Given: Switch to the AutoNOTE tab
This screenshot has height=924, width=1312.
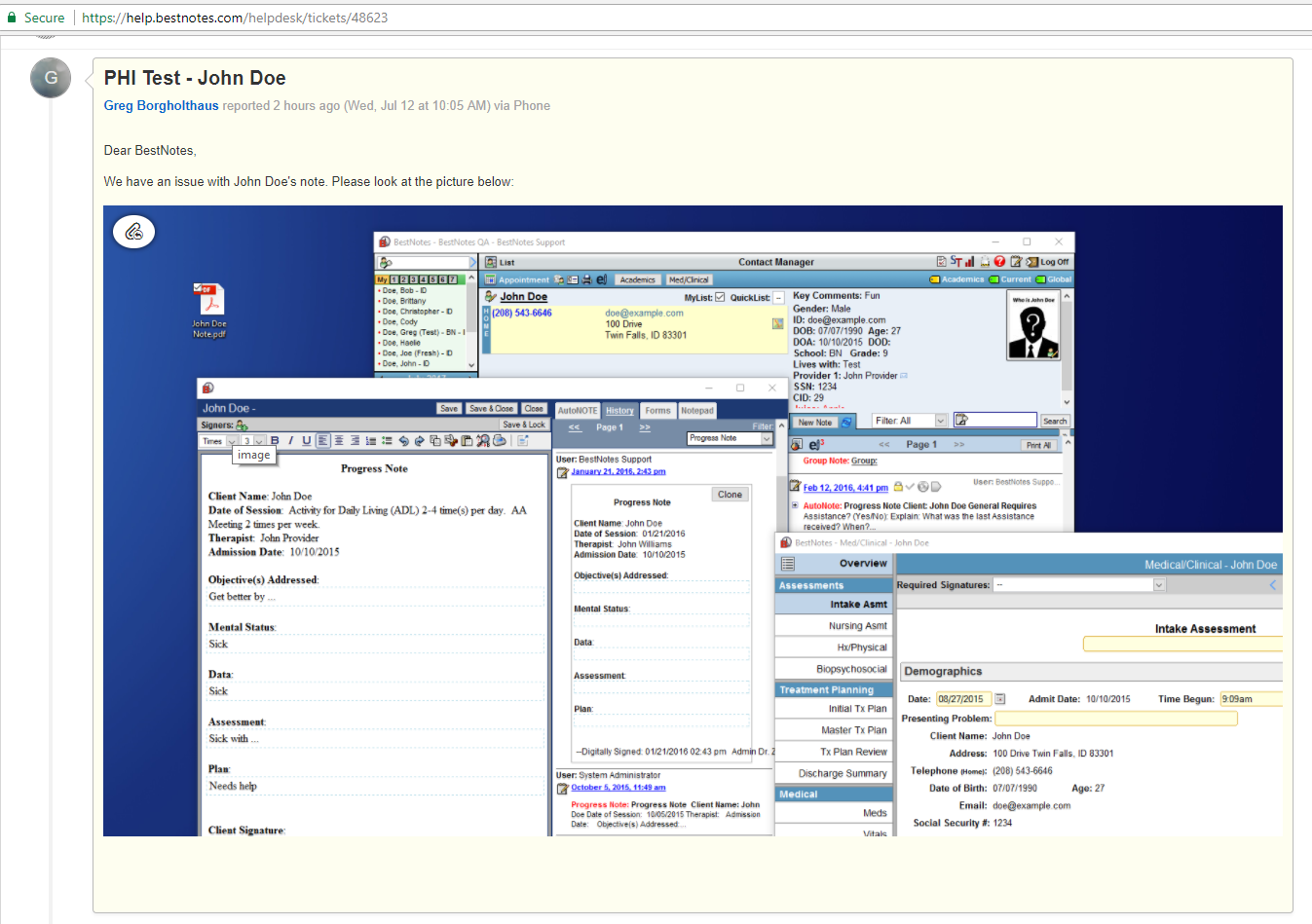Looking at the screenshot, I should tap(578, 411).
